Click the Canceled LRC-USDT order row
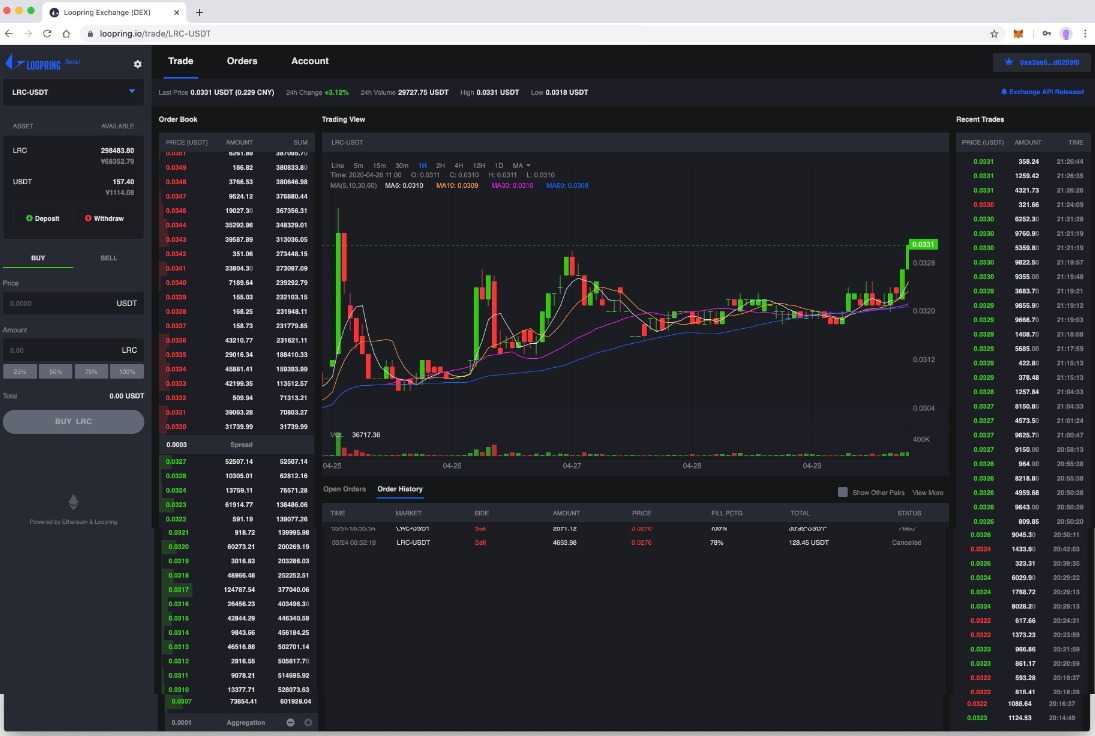 pyautogui.click(x=634, y=543)
